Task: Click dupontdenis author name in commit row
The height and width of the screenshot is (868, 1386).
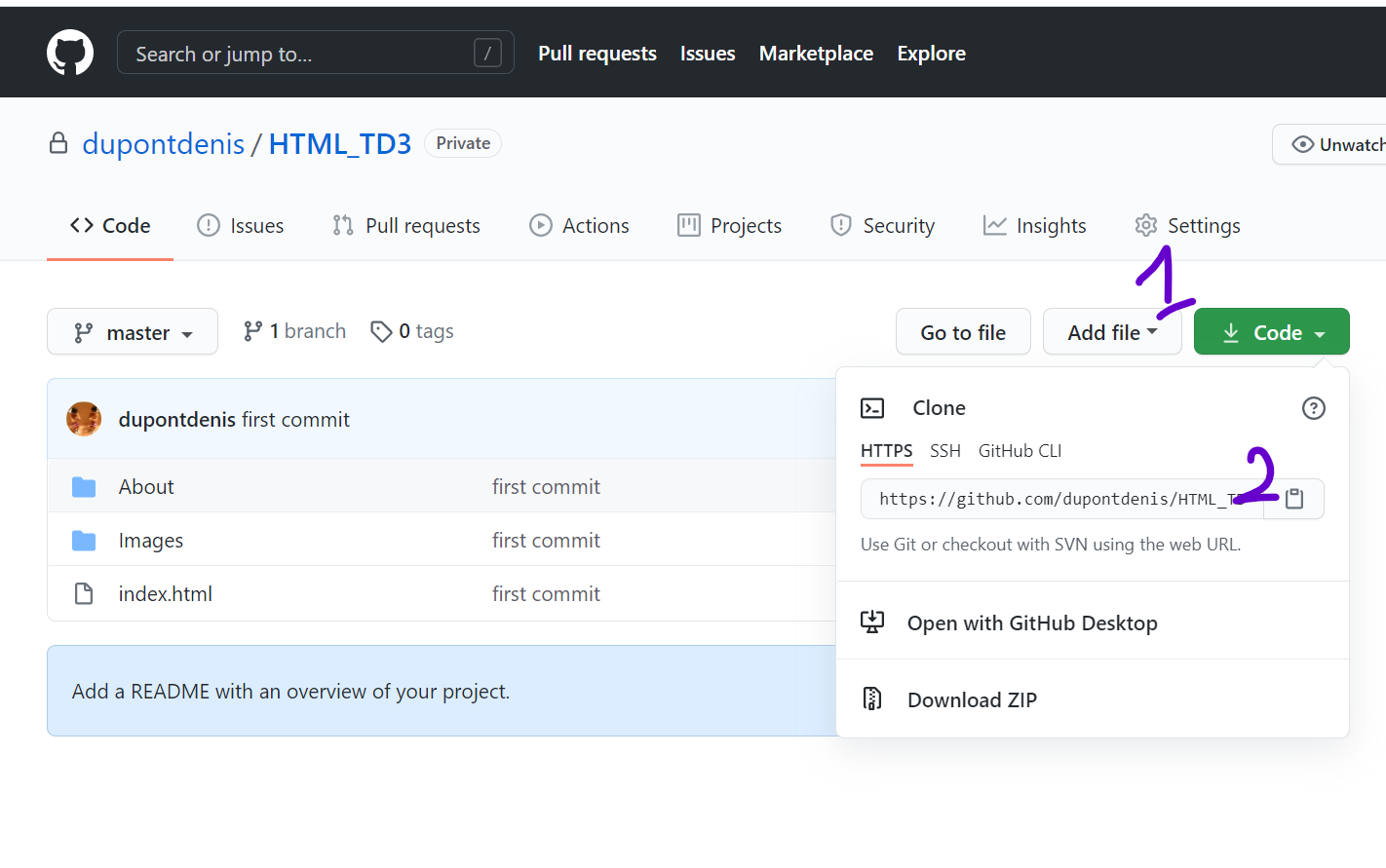Action: [x=177, y=420]
